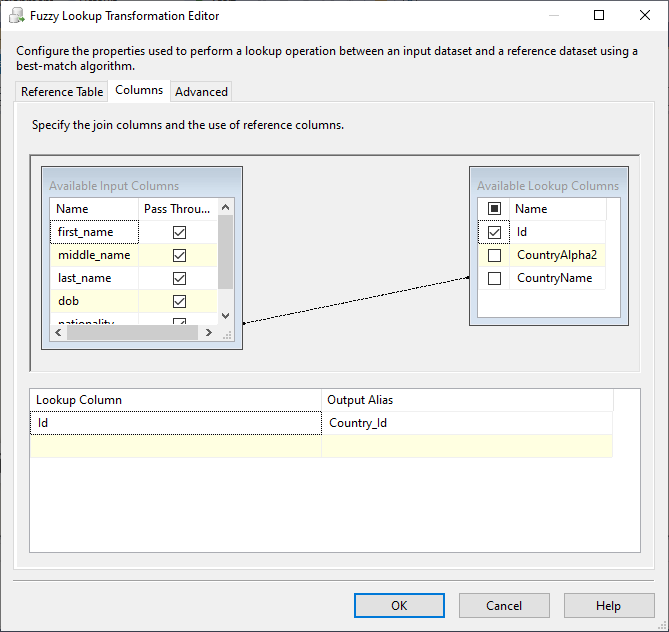
Task: Uncheck Pass Through for middle_name
Action: point(180,255)
